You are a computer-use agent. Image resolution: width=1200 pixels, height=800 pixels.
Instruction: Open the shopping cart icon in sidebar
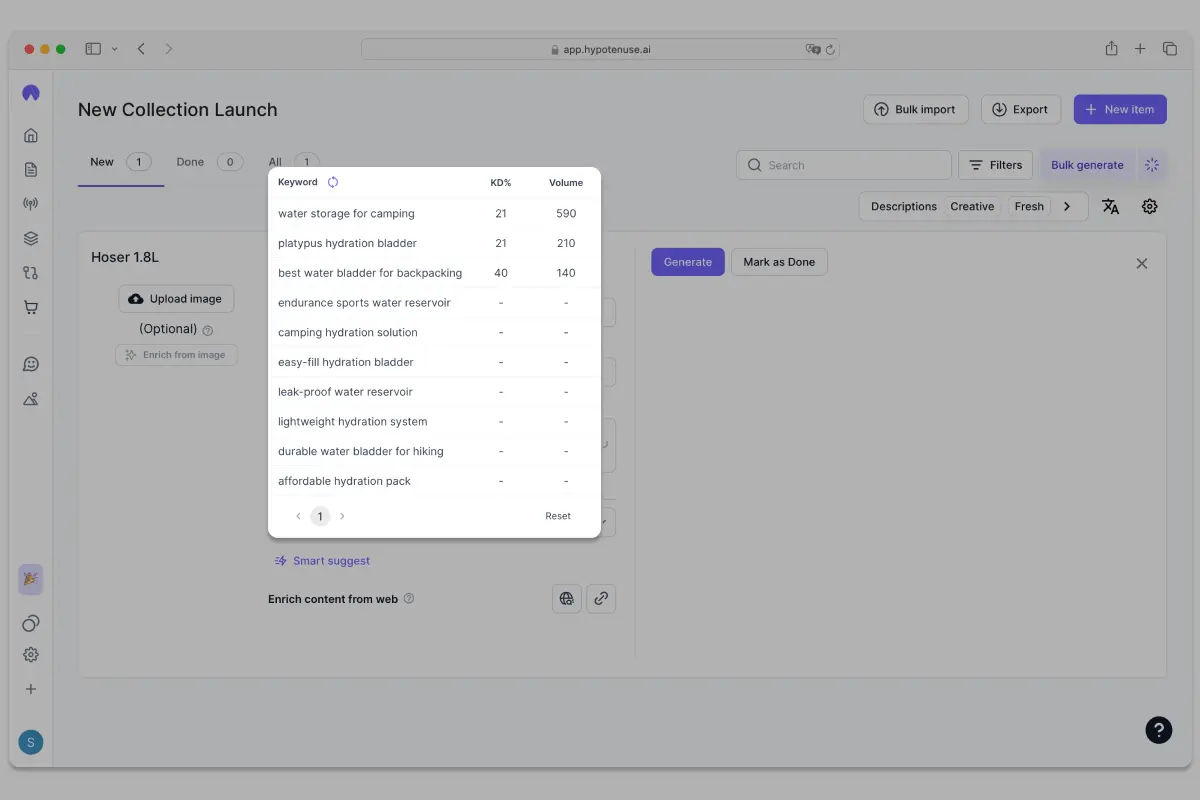tap(31, 308)
